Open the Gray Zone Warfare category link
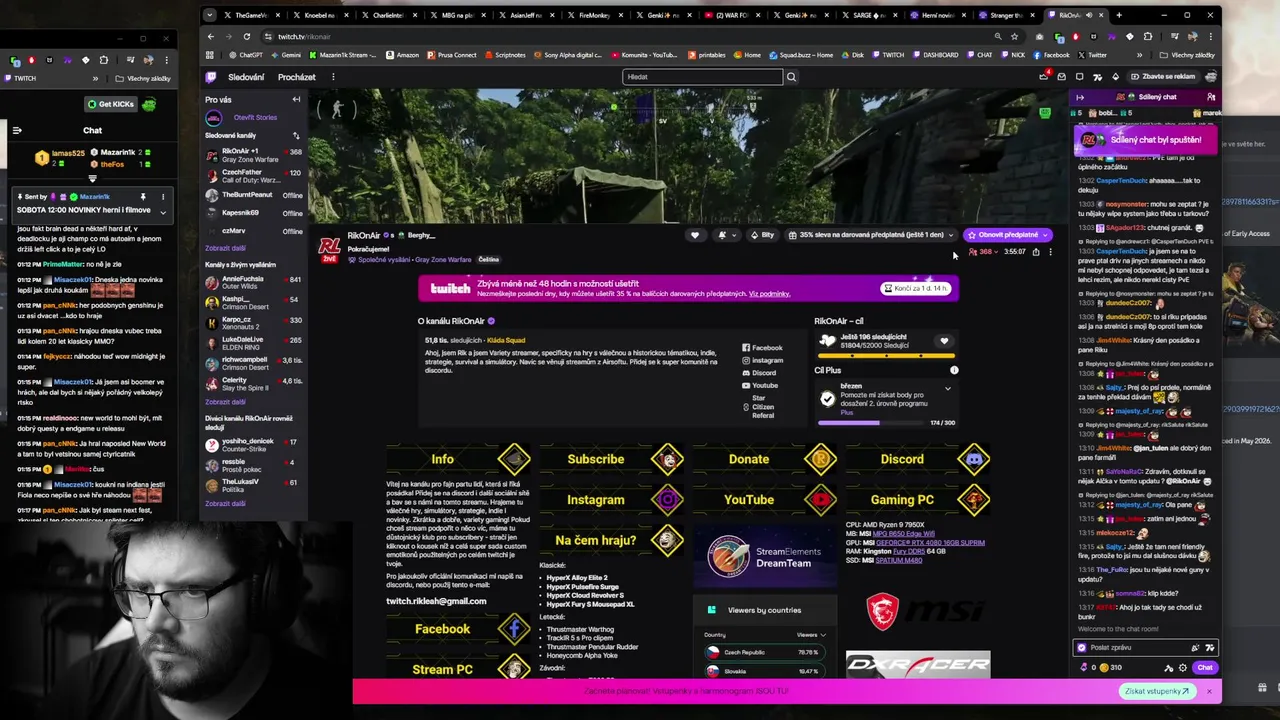 coord(444,260)
